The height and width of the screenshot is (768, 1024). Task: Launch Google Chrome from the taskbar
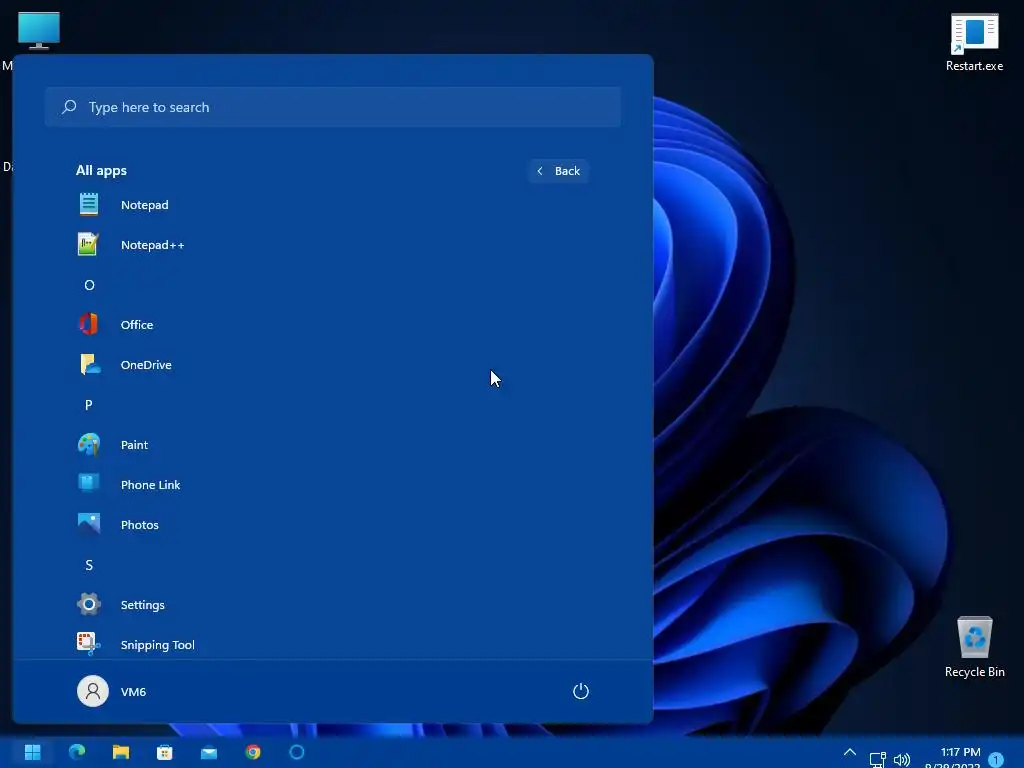coord(253,752)
